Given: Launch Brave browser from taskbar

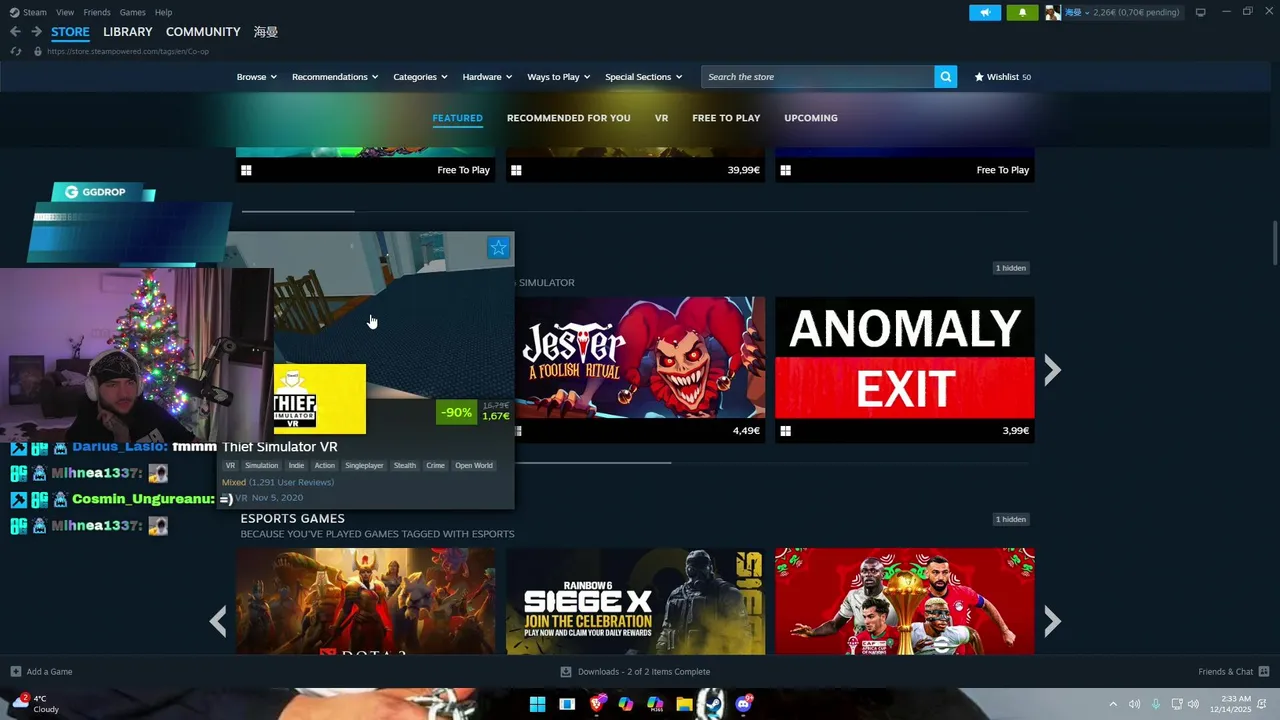Looking at the screenshot, I should [597, 704].
